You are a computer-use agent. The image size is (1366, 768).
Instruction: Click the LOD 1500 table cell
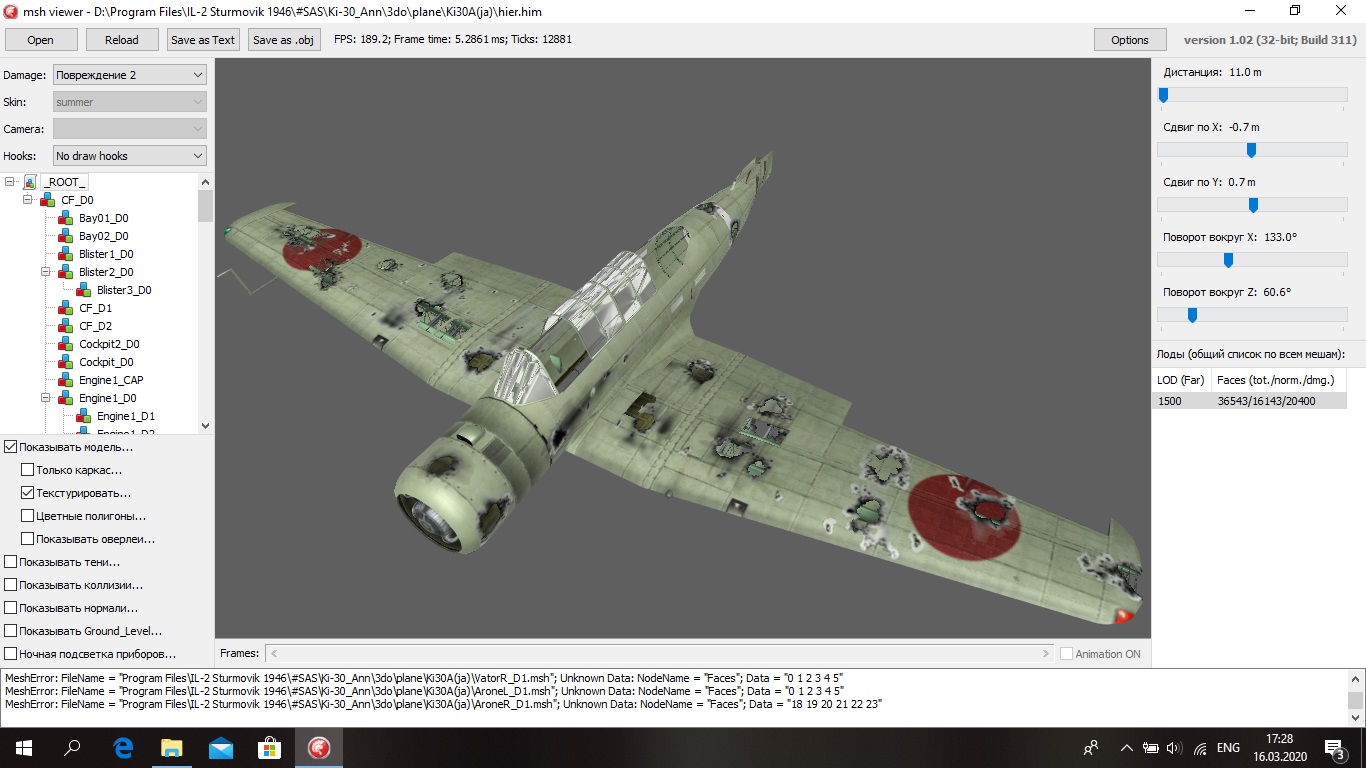click(1181, 401)
